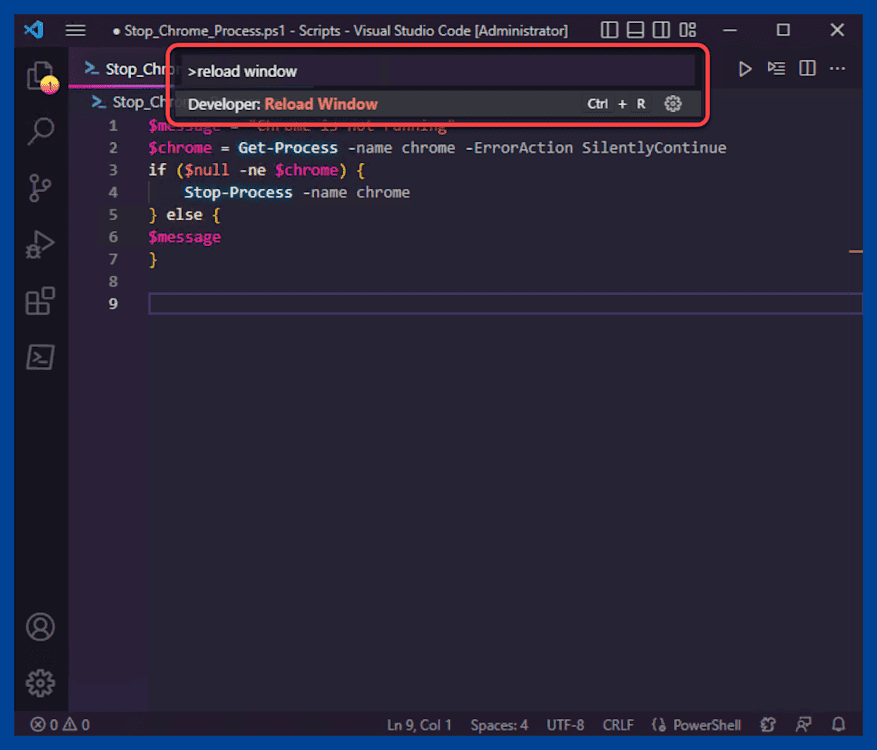Open More Actions ellipsis menu
The width and height of the screenshot is (877, 750).
[837, 69]
